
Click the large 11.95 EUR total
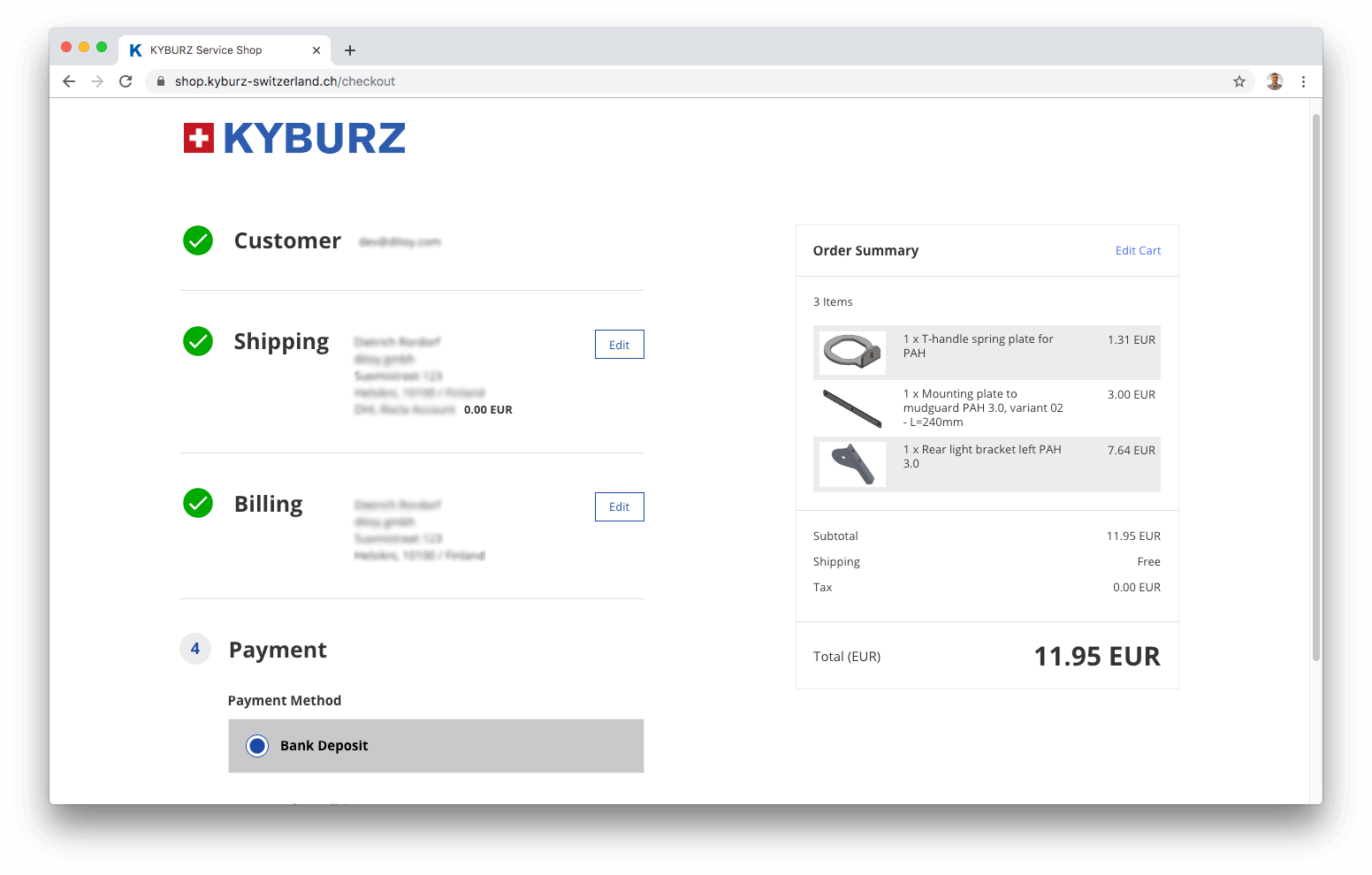click(x=1097, y=657)
